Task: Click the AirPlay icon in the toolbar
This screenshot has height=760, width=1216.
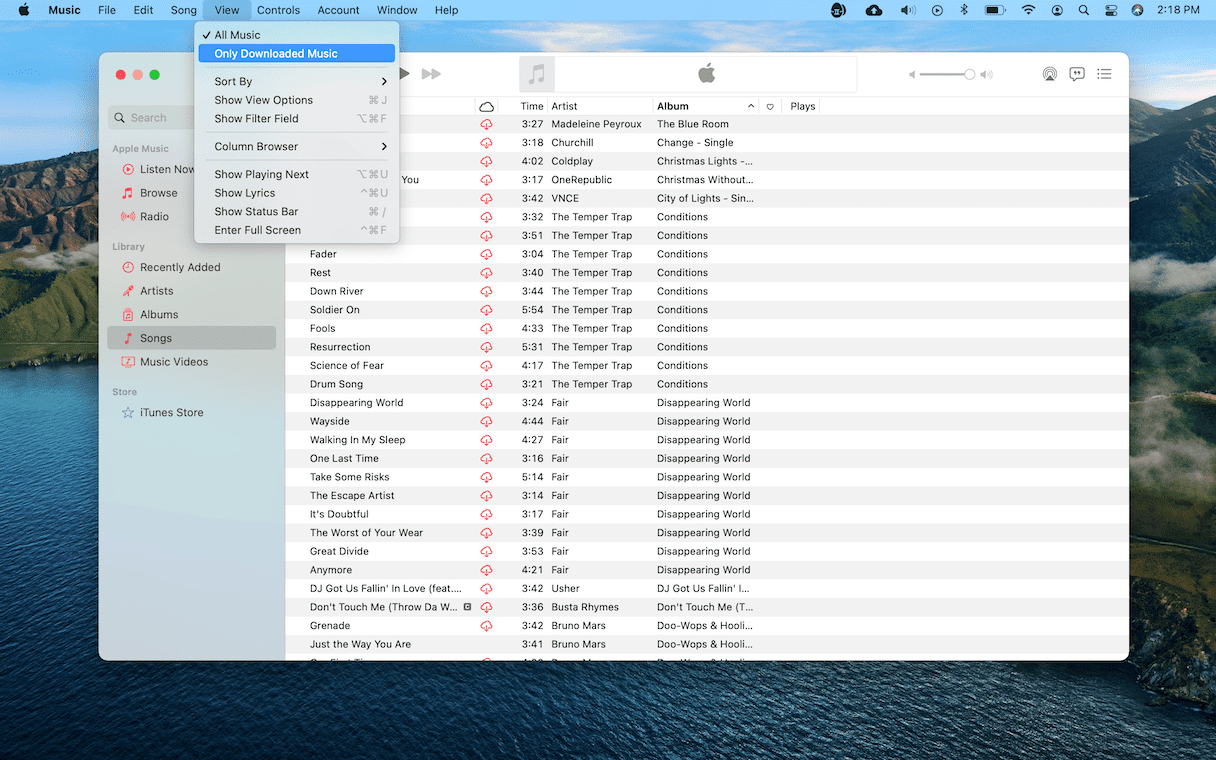Action: (1049, 74)
